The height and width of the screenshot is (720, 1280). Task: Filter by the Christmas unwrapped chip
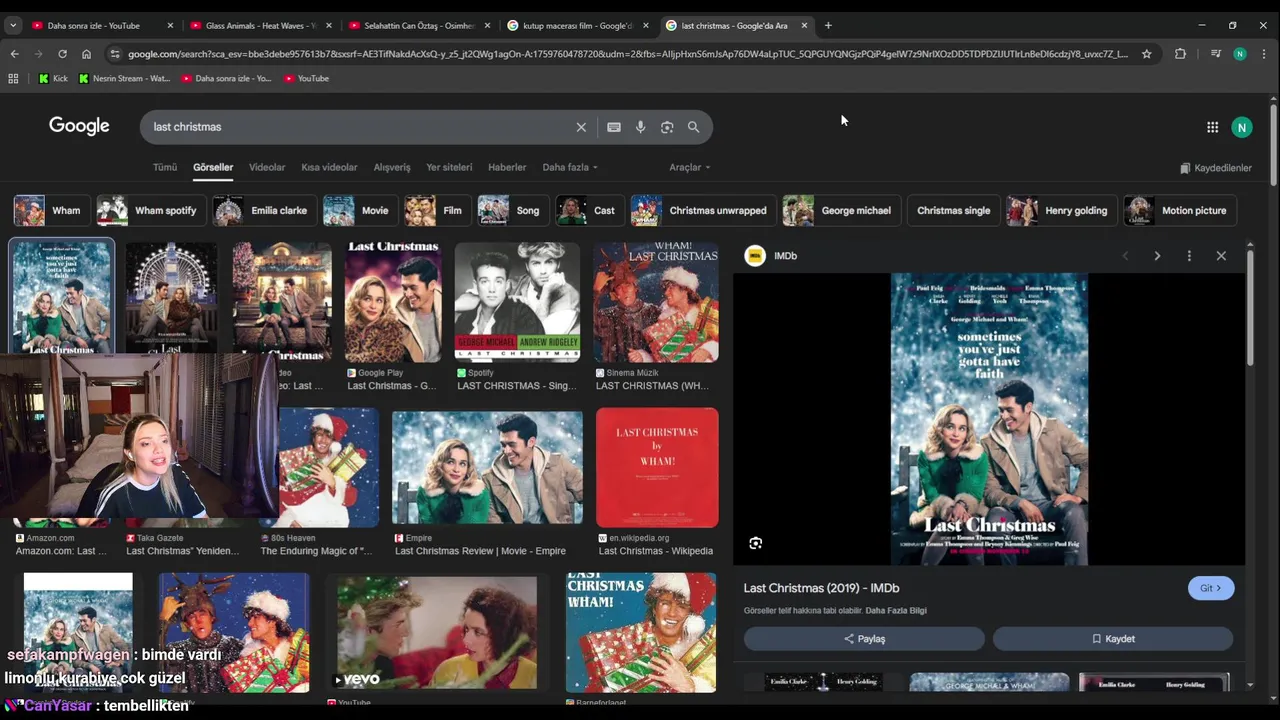pyautogui.click(x=704, y=211)
